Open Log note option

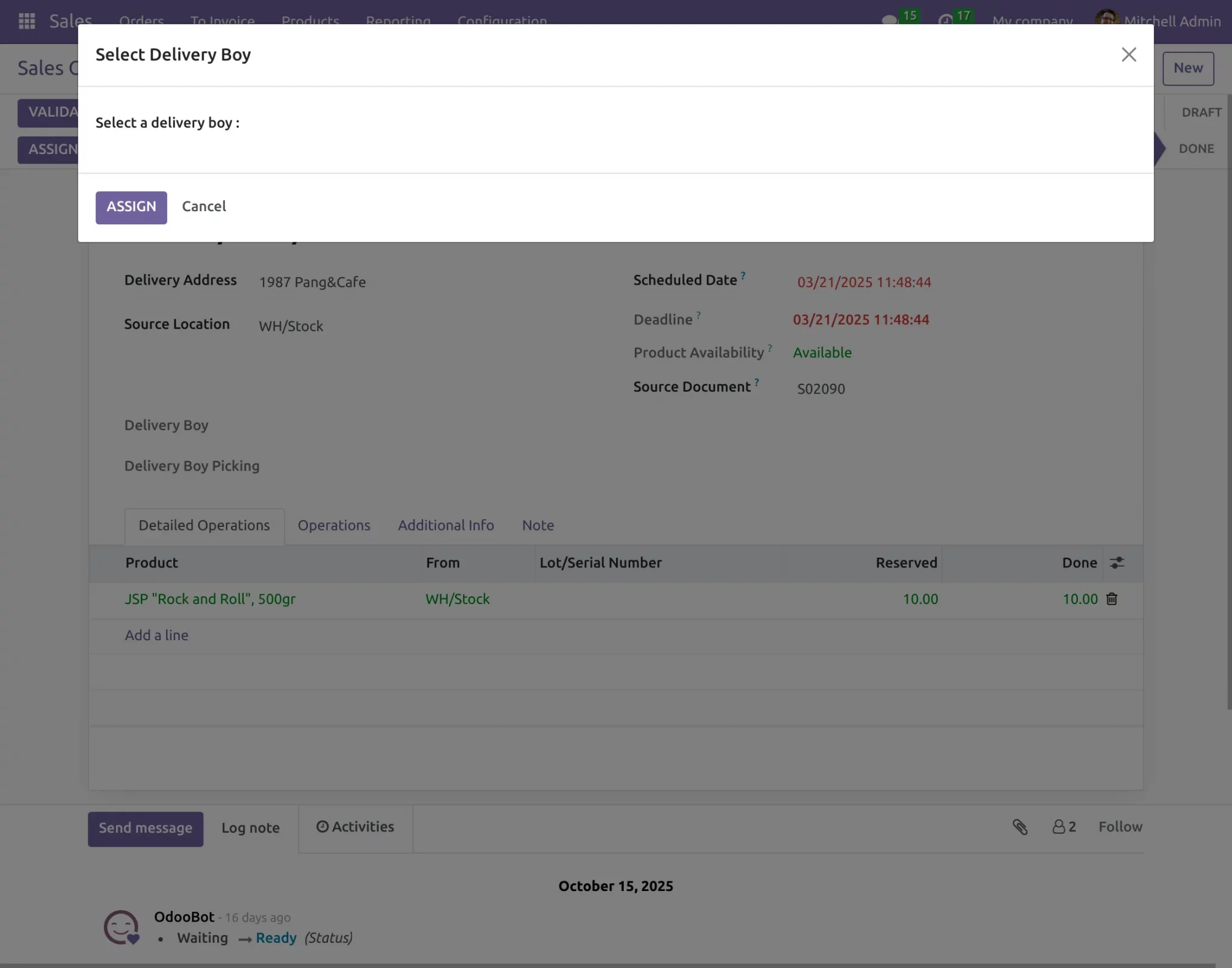tap(250, 828)
